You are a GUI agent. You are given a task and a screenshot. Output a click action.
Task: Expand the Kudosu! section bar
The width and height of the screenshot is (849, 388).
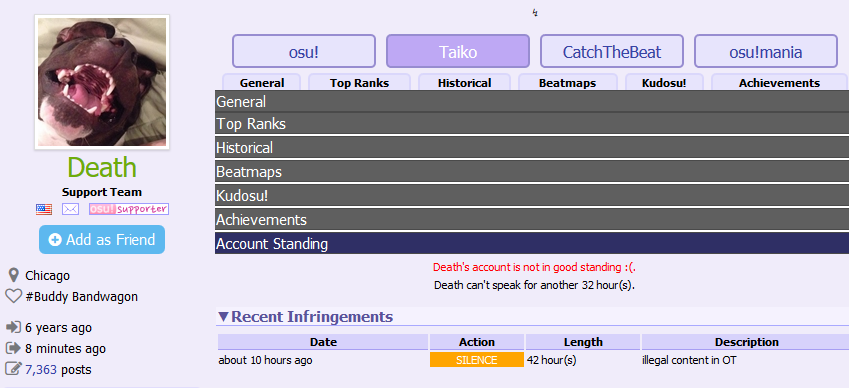tap(532, 195)
